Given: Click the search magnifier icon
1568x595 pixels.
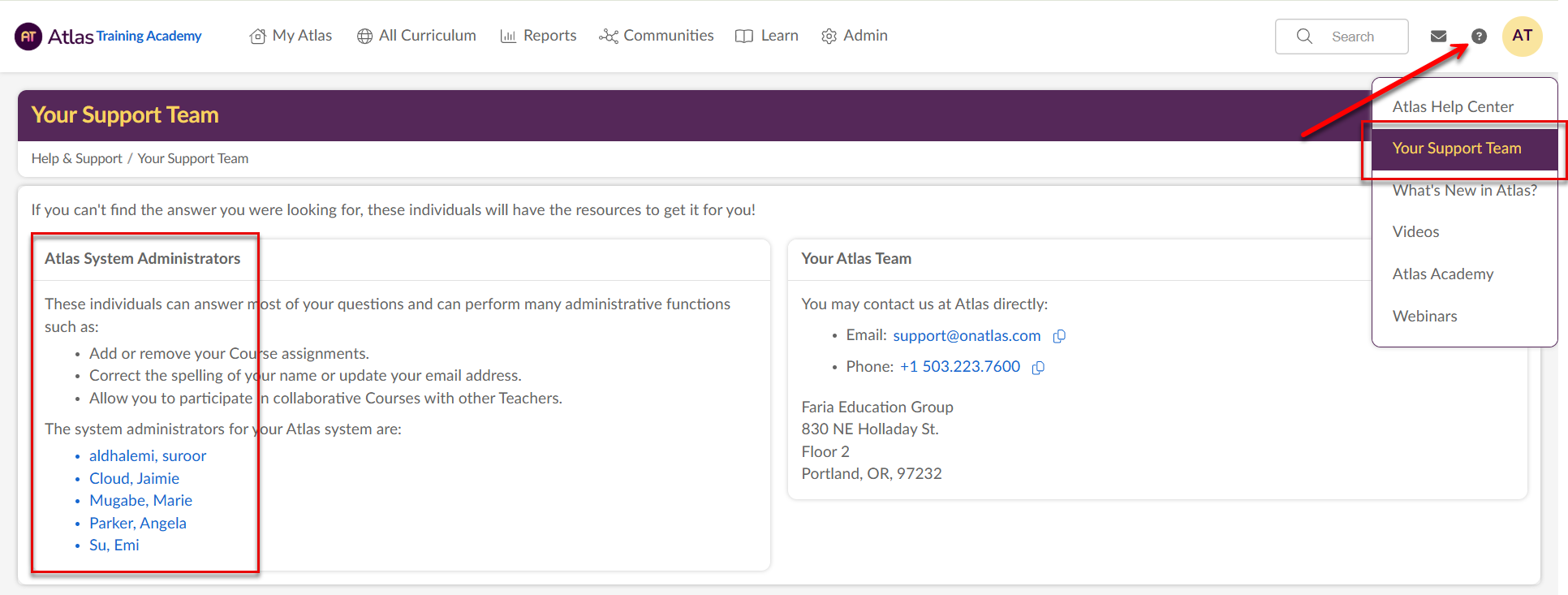Looking at the screenshot, I should 1304,37.
